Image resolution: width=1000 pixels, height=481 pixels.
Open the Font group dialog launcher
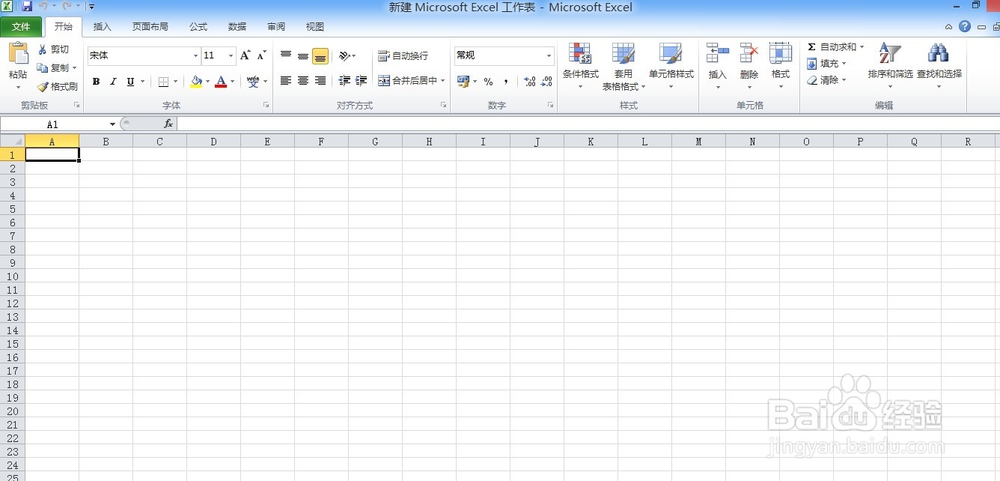pos(267,105)
